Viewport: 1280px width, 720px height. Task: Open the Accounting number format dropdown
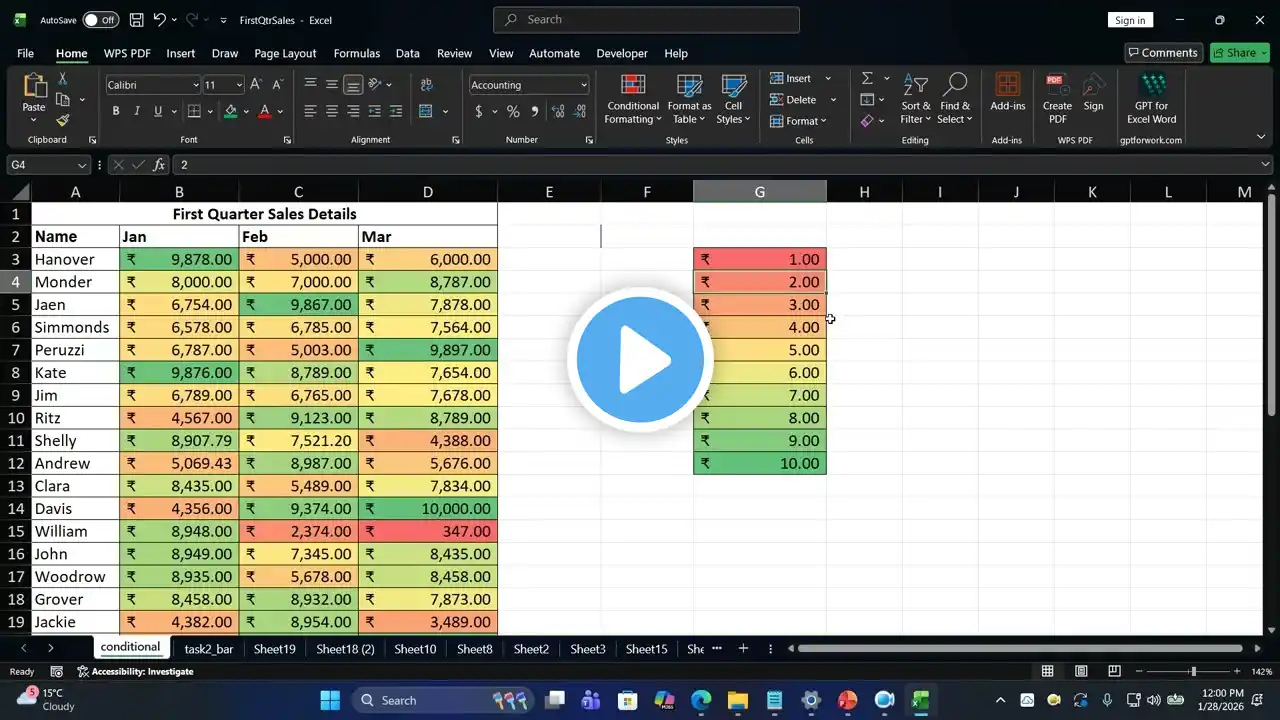[584, 85]
